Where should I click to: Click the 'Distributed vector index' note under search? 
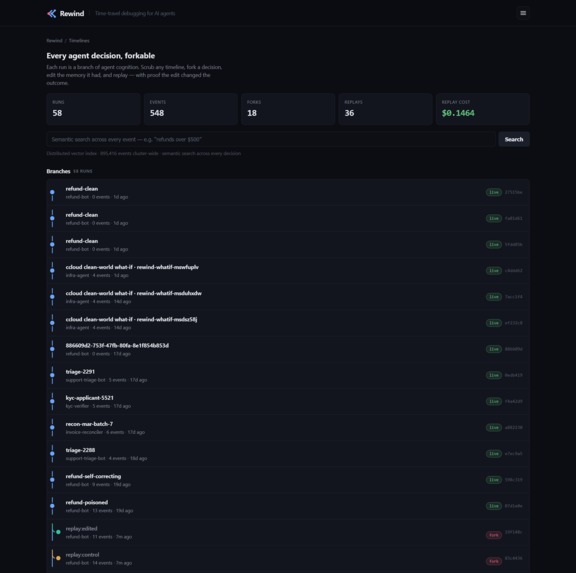pyautogui.click(x=144, y=154)
